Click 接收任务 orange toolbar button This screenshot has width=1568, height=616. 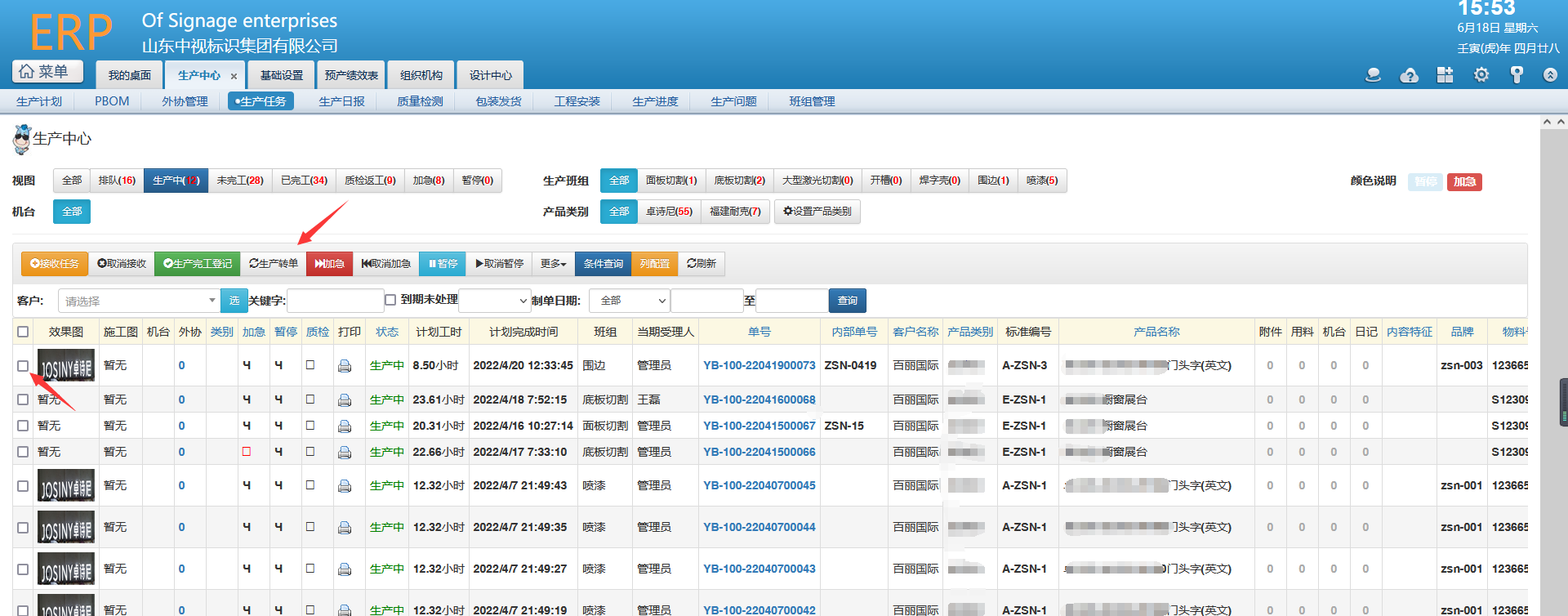(x=55, y=264)
